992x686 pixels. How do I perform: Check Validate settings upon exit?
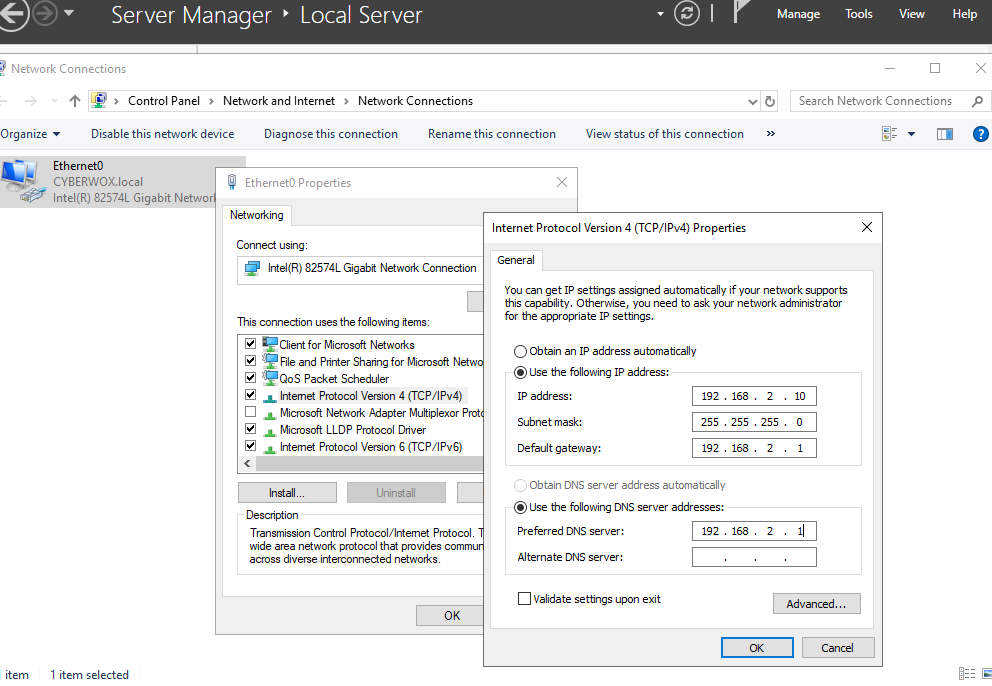[x=524, y=599]
